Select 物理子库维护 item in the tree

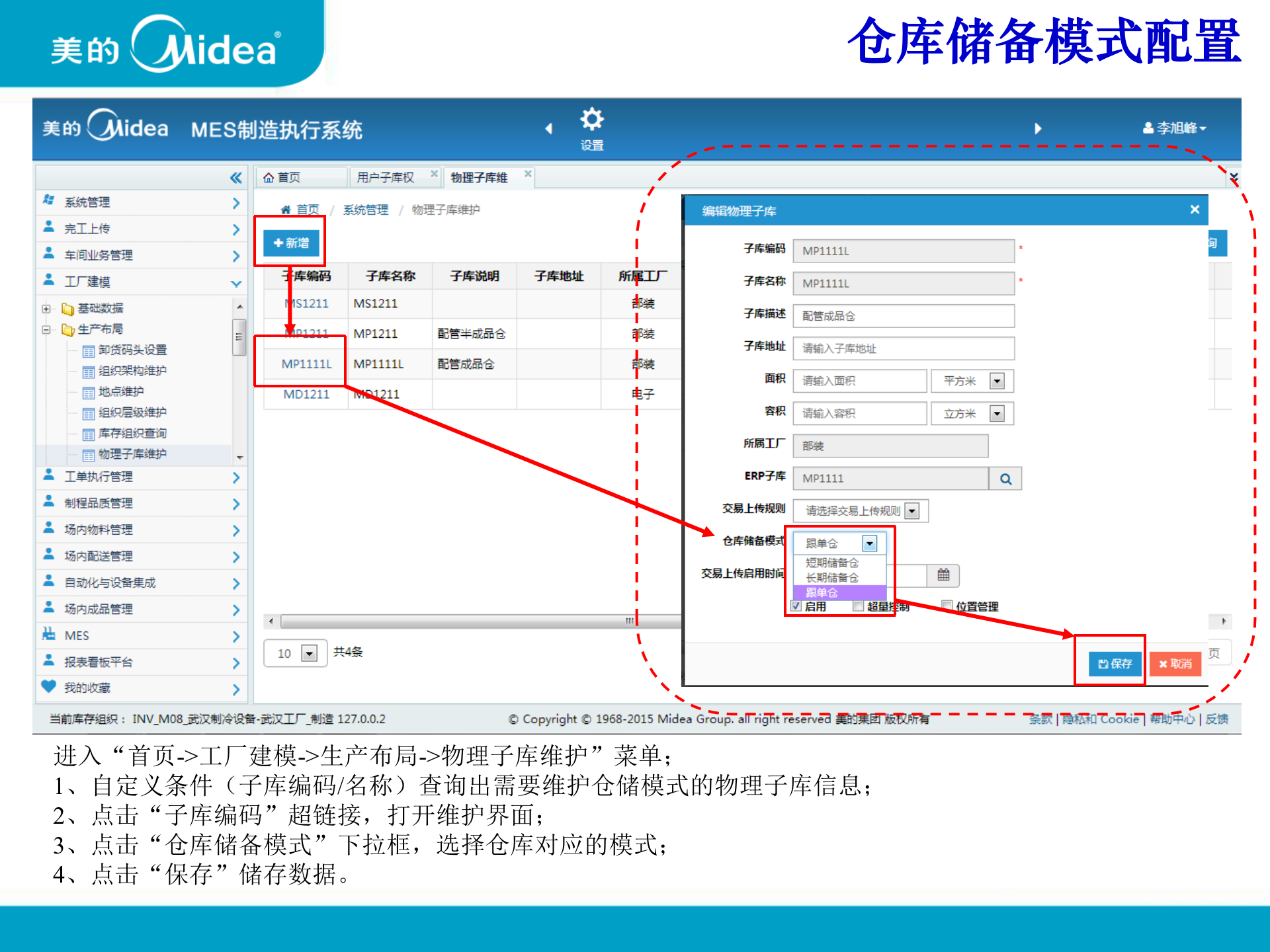[132, 454]
